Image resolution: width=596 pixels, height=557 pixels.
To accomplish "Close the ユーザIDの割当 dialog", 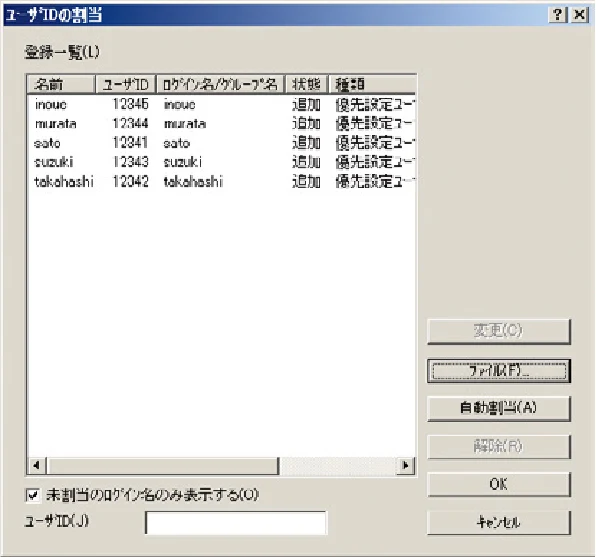I will tap(580, 15).
